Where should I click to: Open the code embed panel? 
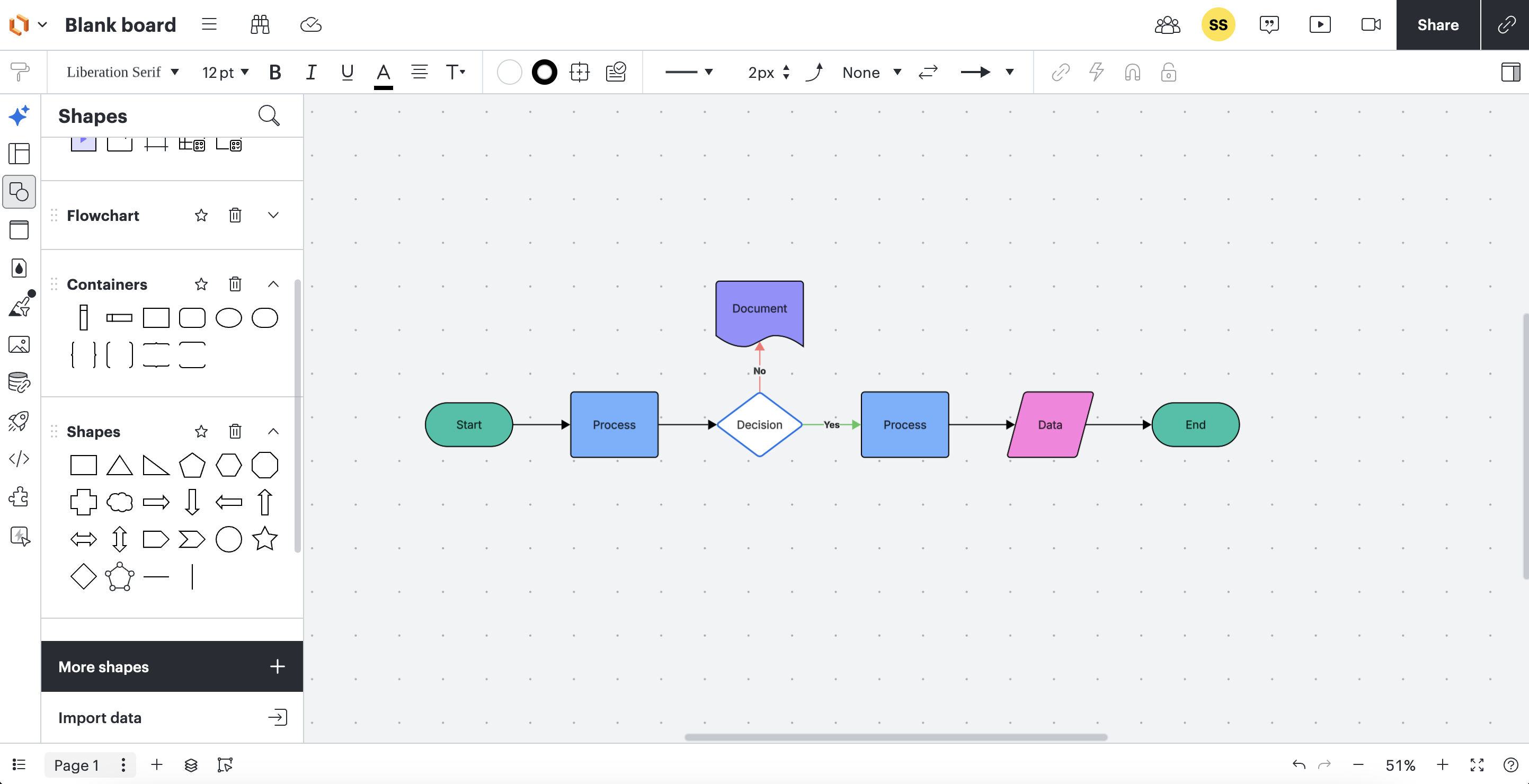19,459
